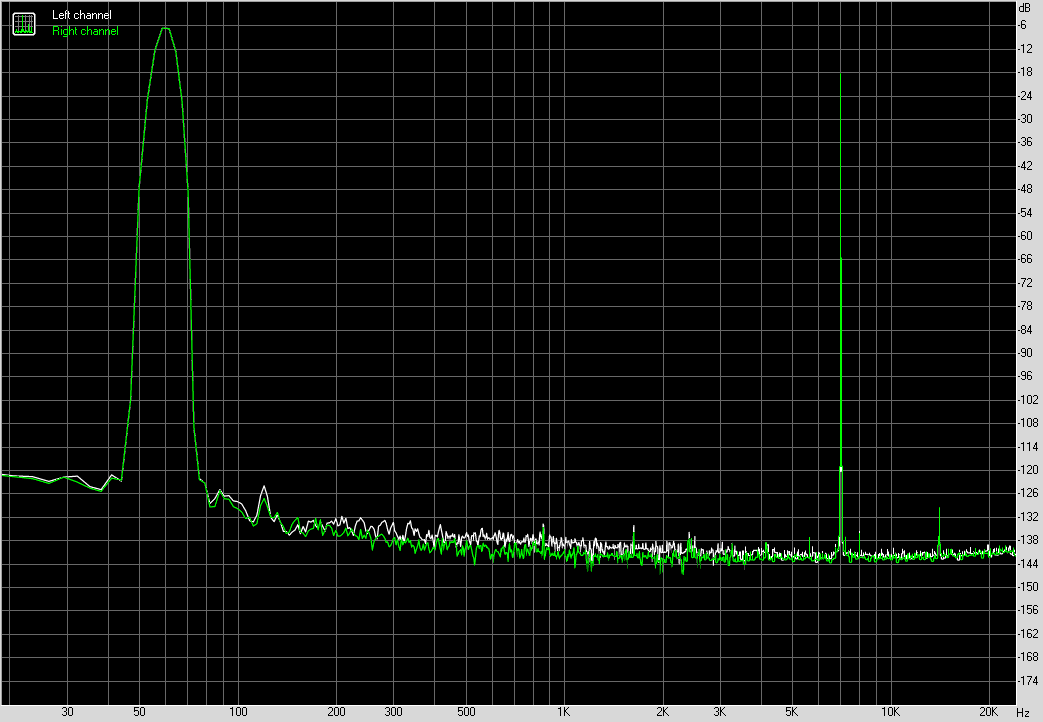
Task: Click the 'Hz' unit label on the frequency axis
Action: pyautogui.click(x=1022, y=713)
